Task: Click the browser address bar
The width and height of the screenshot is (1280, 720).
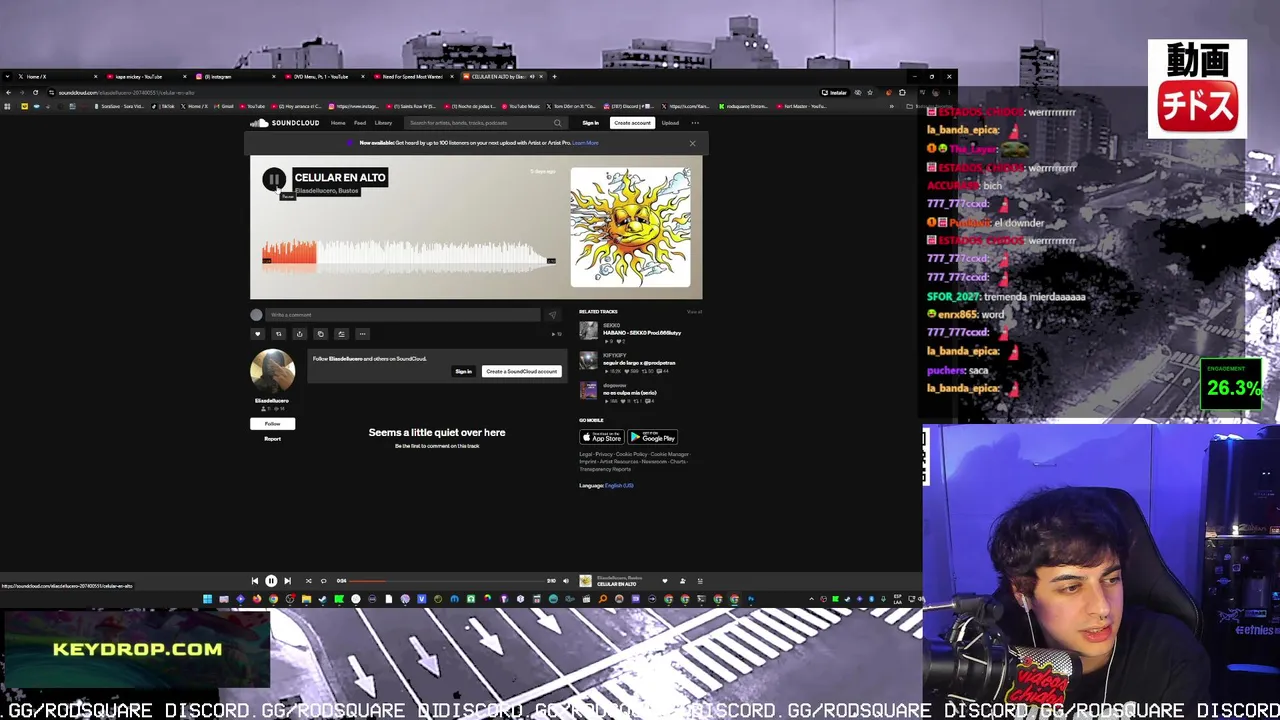Action: pyautogui.click(x=430, y=93)
